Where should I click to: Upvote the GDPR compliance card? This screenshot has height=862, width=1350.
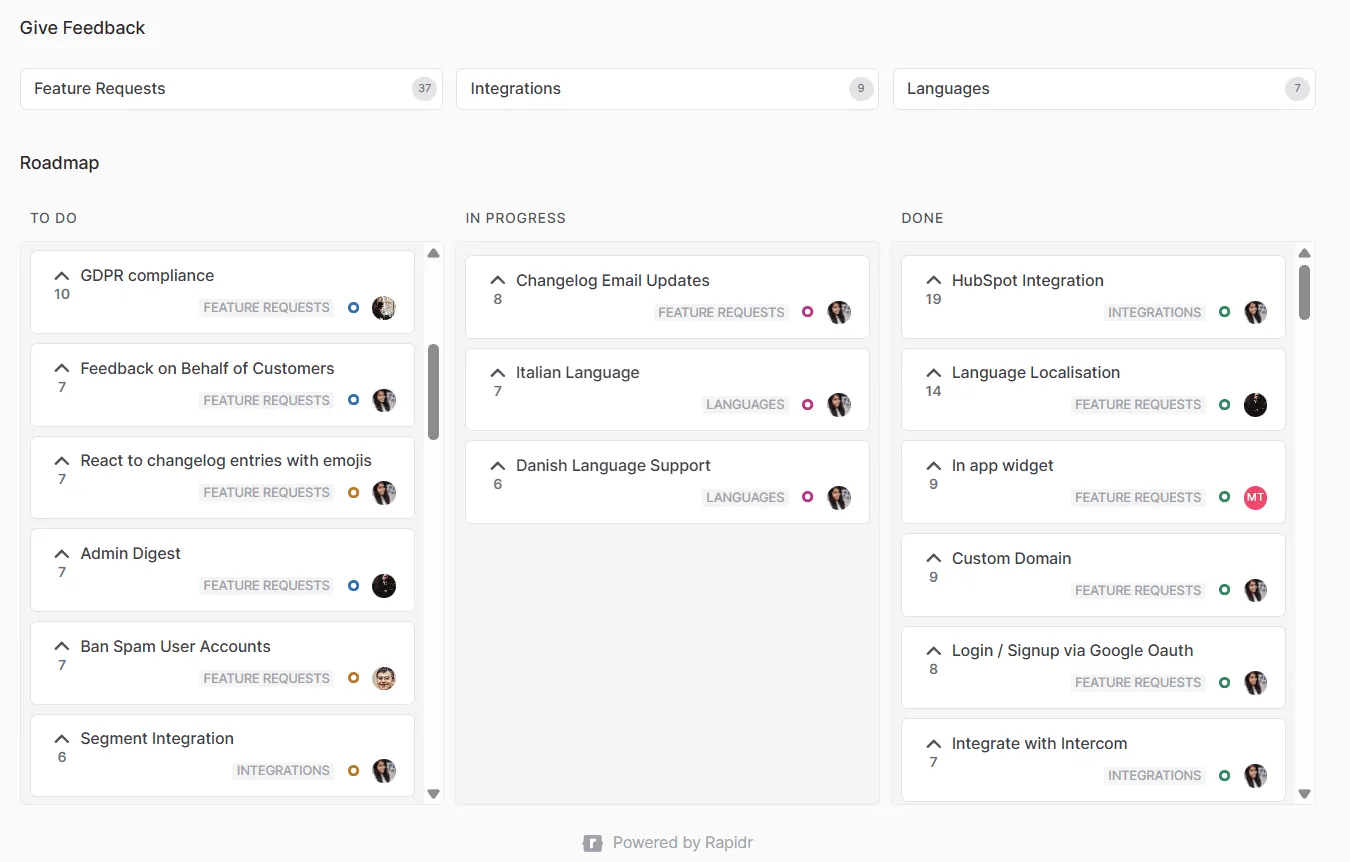(x=62, y=276)
